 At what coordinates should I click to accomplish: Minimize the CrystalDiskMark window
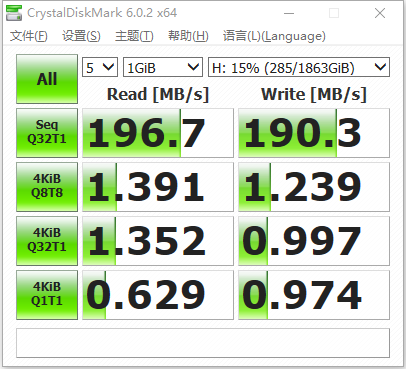(x=289, y=13)
